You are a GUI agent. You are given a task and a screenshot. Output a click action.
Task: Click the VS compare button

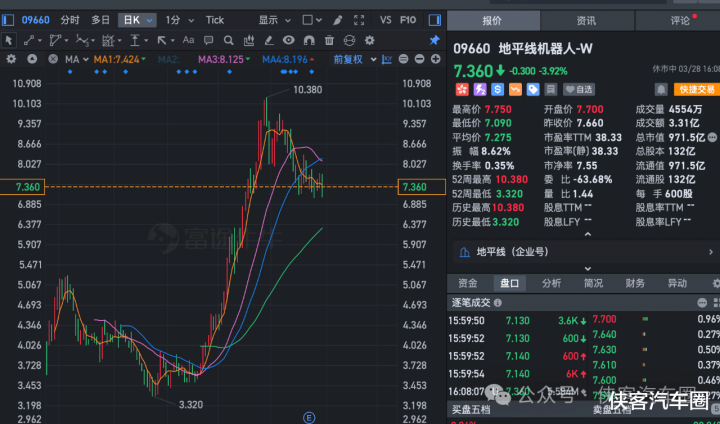[x=385, y=20]
